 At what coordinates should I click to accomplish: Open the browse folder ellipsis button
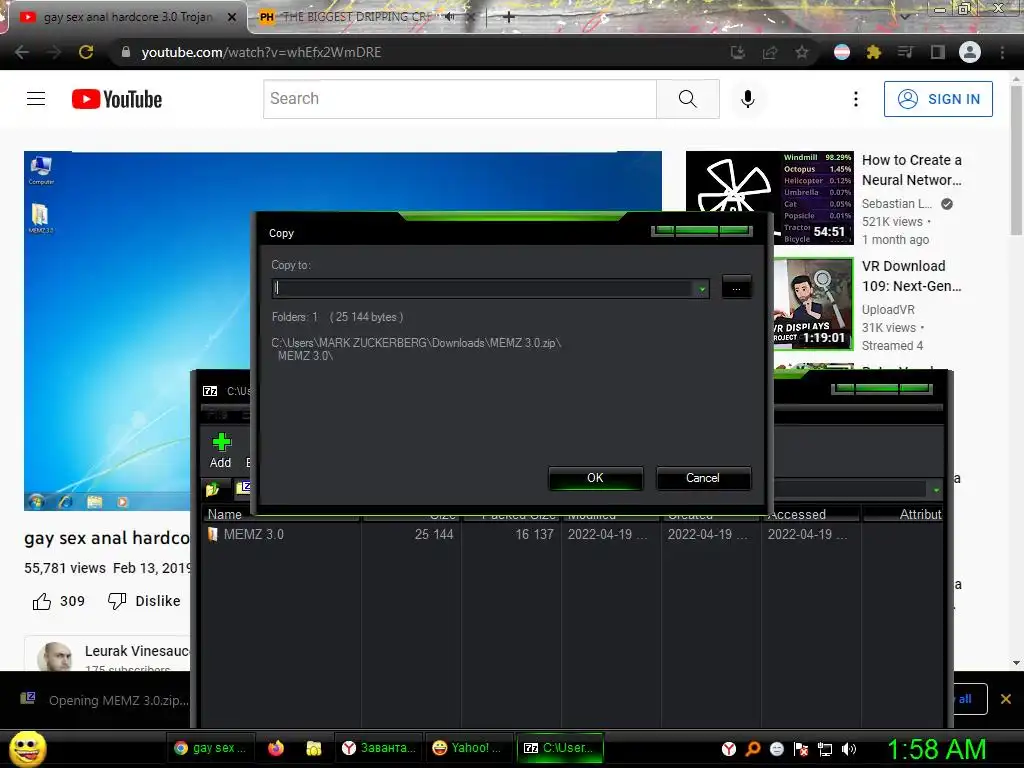point(737,287)
